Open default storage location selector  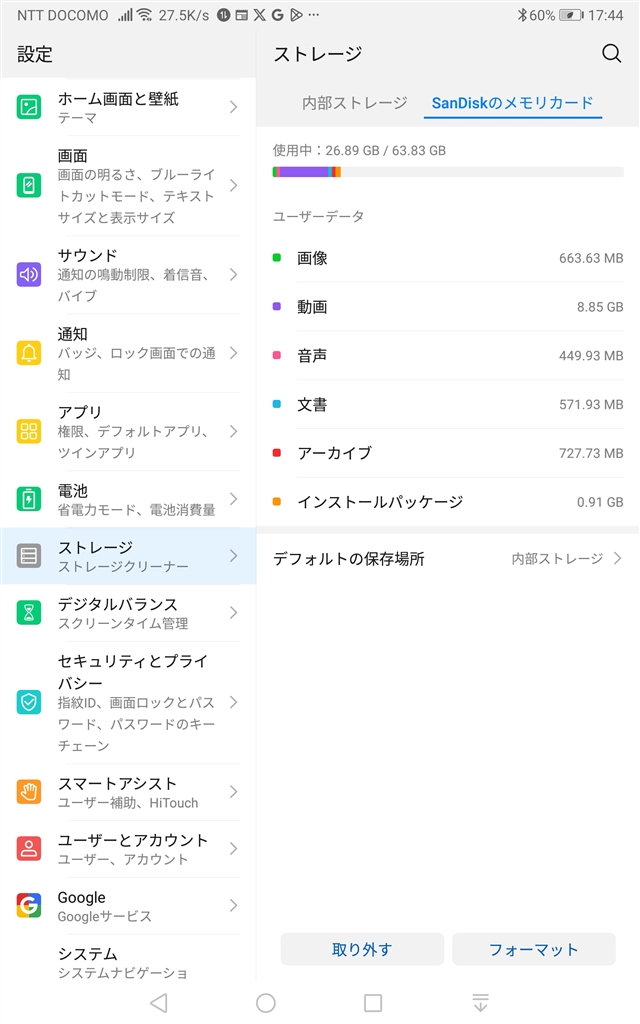tap(447, 559)
